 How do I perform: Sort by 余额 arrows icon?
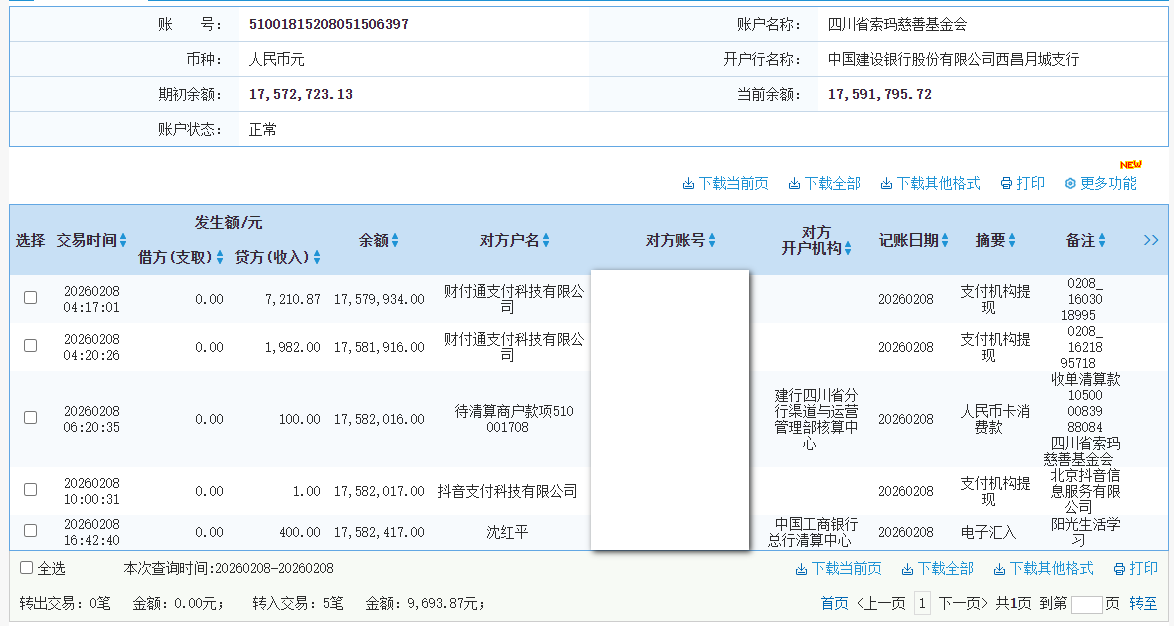[395, 241]
